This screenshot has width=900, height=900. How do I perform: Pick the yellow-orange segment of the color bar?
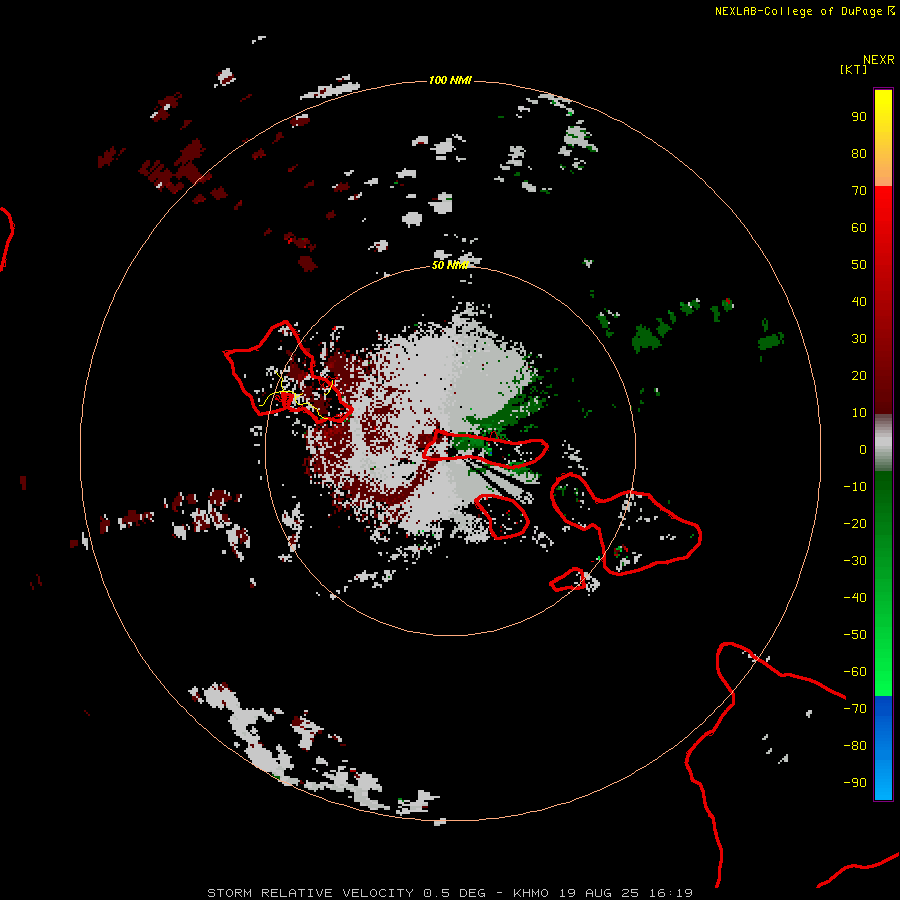coord(883,138)
